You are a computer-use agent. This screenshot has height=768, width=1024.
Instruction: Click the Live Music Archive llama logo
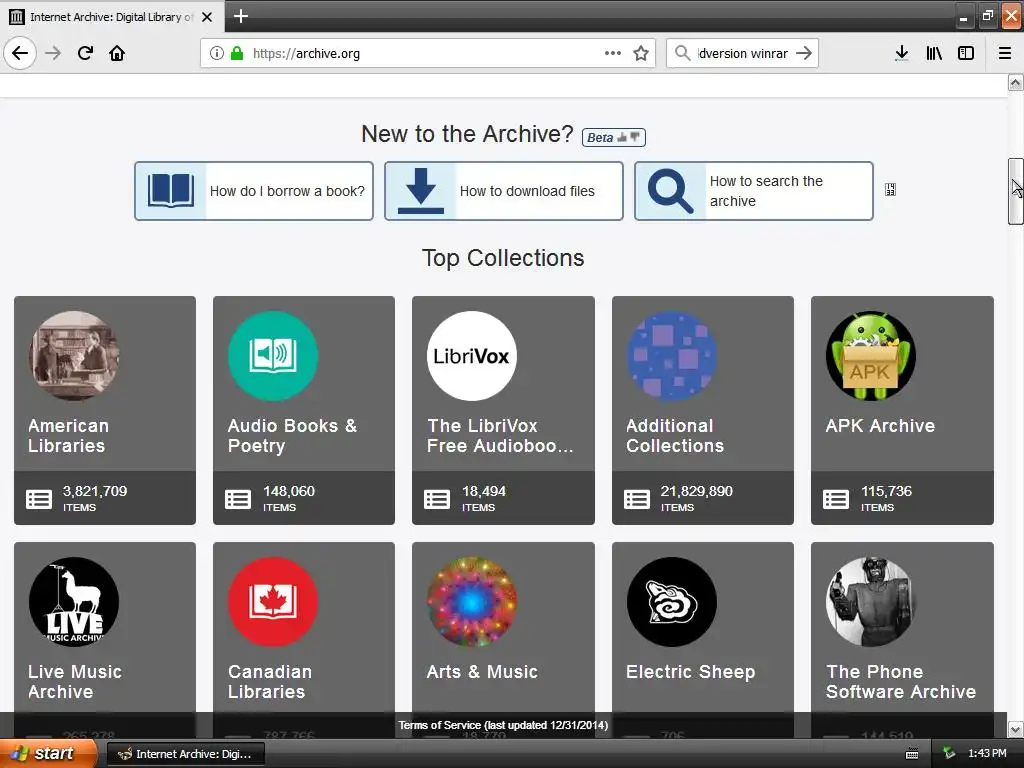coord(74,601)
